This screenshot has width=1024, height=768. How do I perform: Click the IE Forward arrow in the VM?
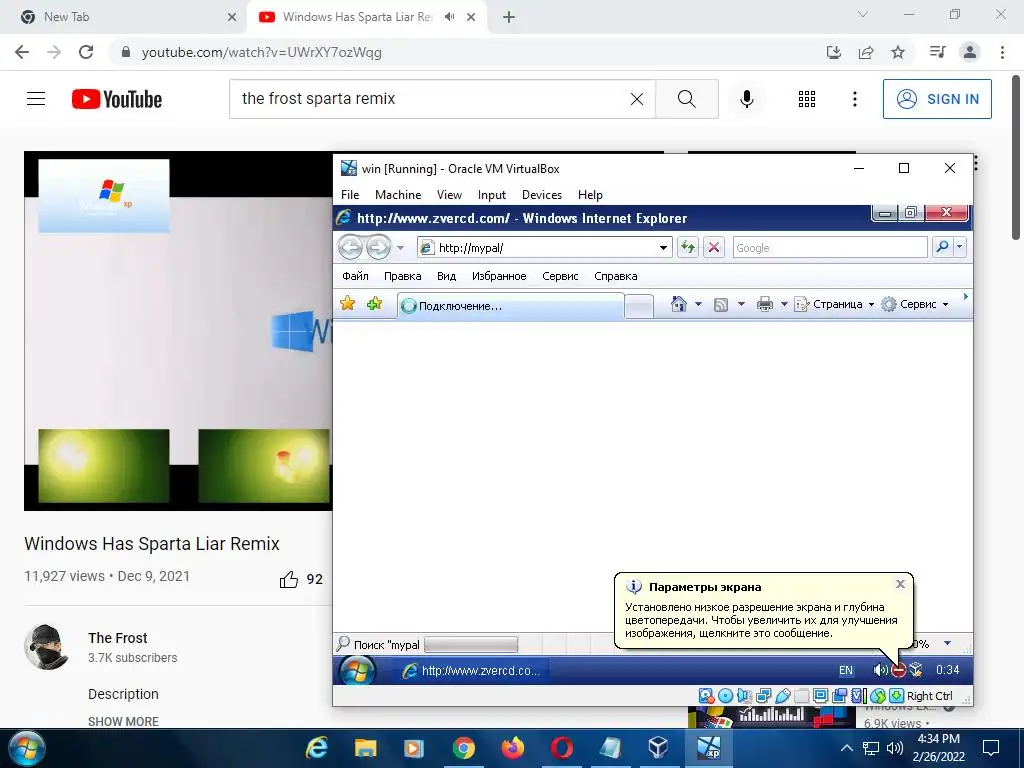click(378, 248)
